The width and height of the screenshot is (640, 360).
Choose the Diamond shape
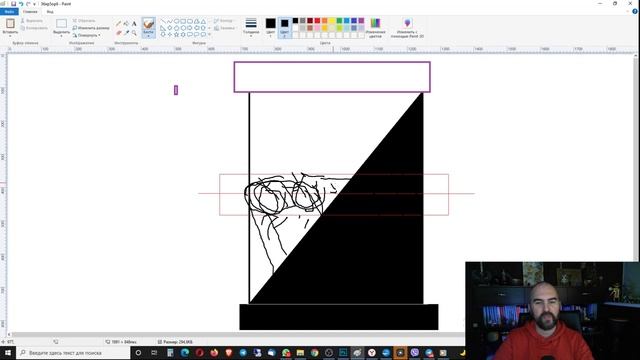[170, 28]
